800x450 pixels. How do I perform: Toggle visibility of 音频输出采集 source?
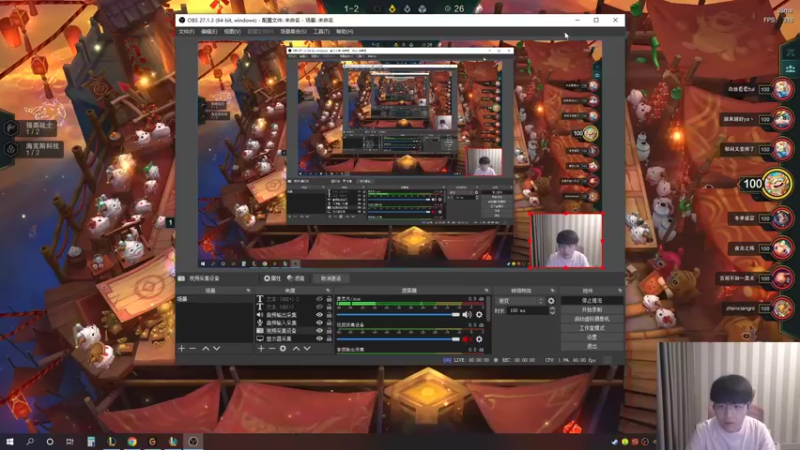point(319,315)
